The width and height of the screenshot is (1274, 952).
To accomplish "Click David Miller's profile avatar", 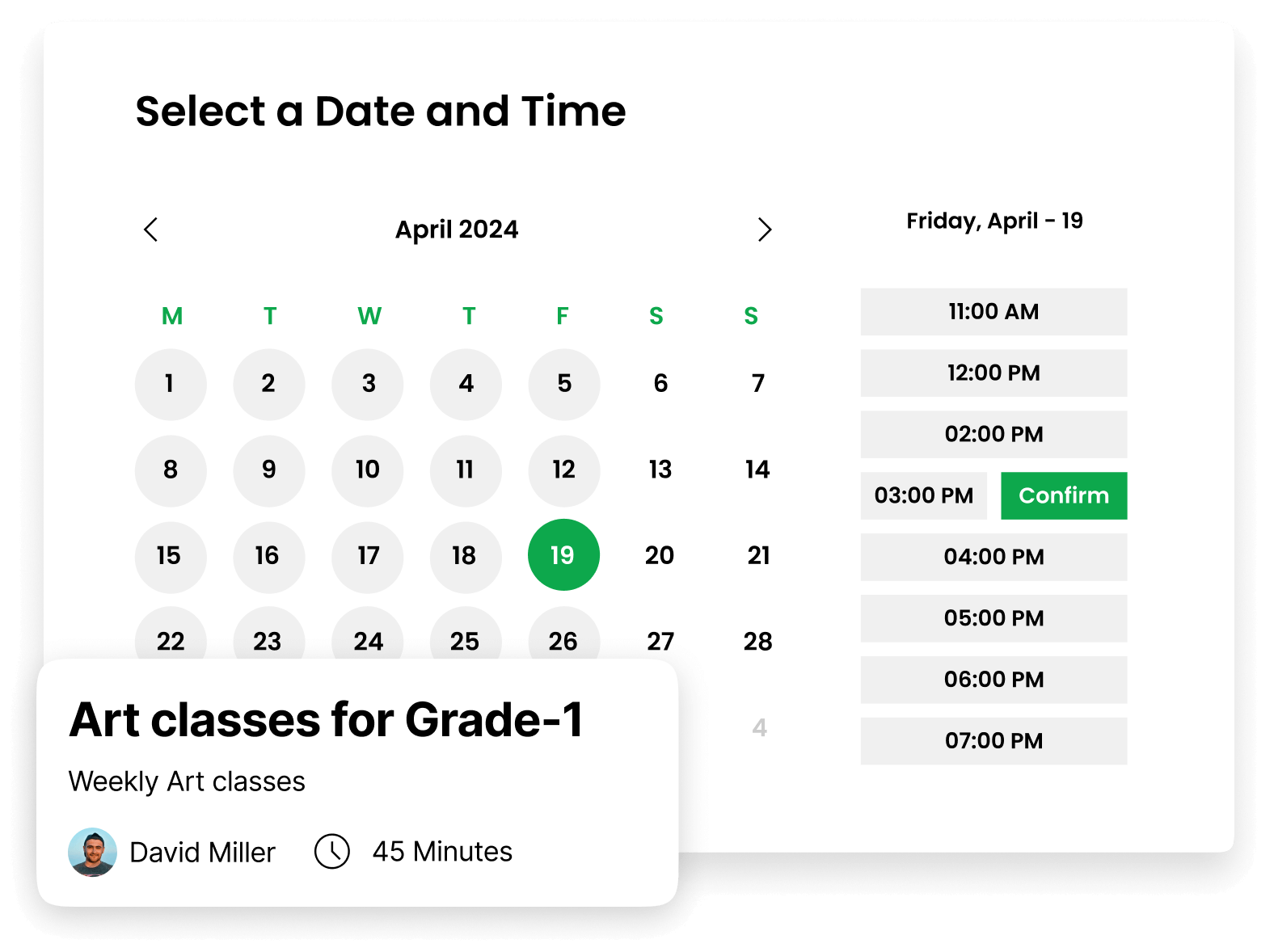I will 92,852.
